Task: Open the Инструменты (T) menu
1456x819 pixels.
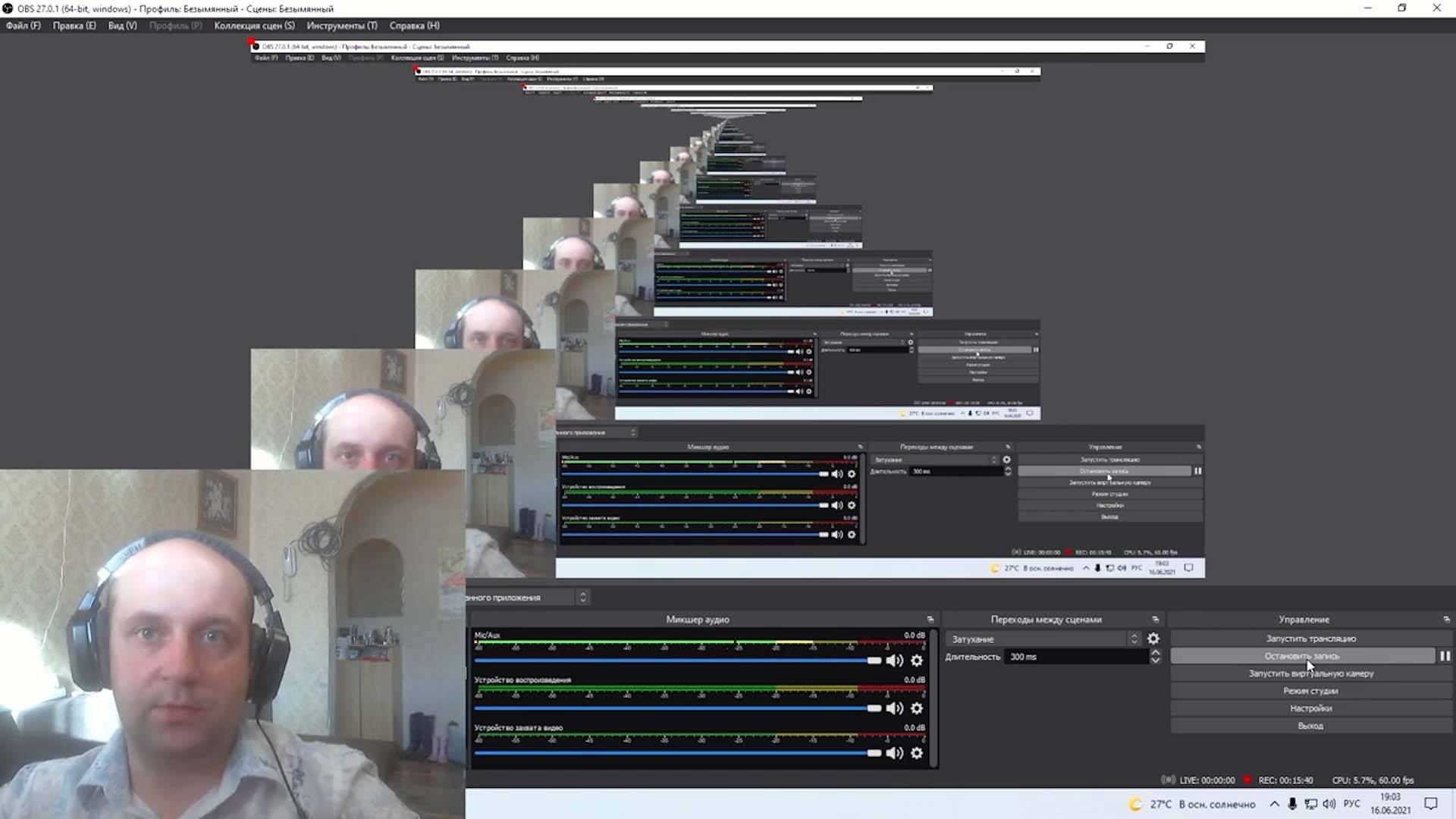Action: coord(341,26)
